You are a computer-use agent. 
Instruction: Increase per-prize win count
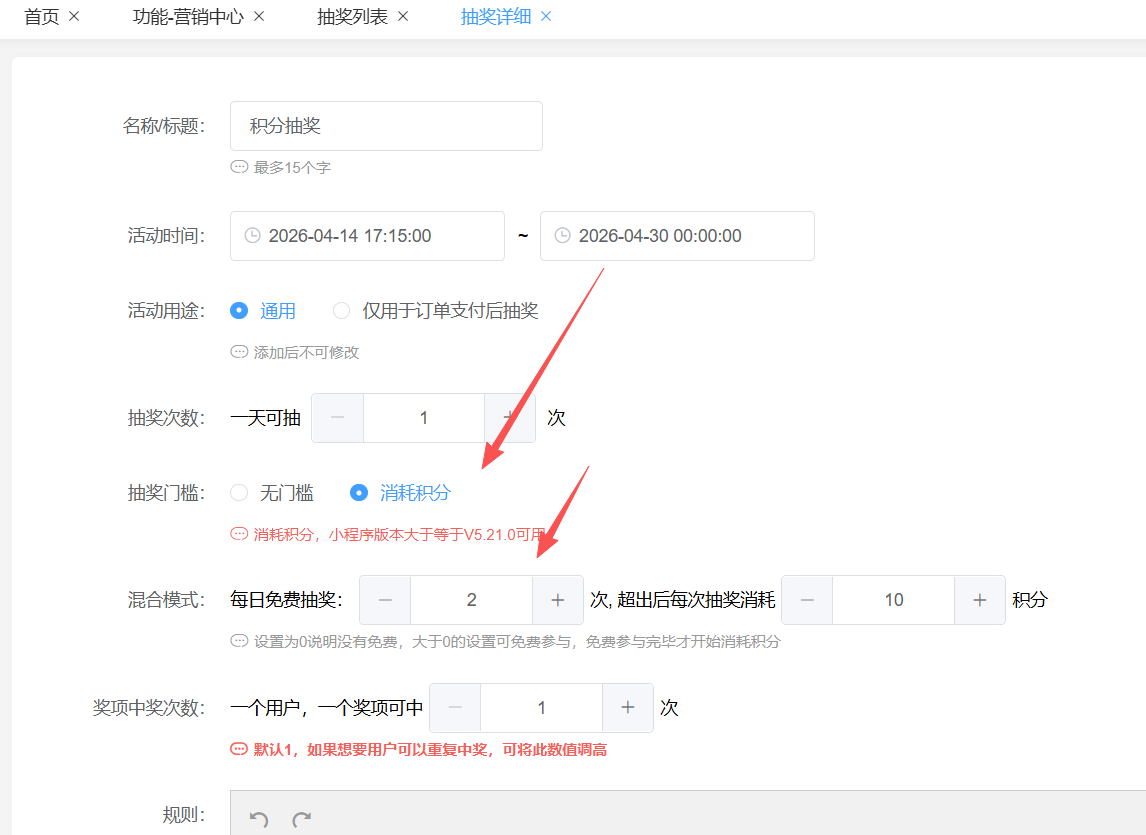pos(628,708)
